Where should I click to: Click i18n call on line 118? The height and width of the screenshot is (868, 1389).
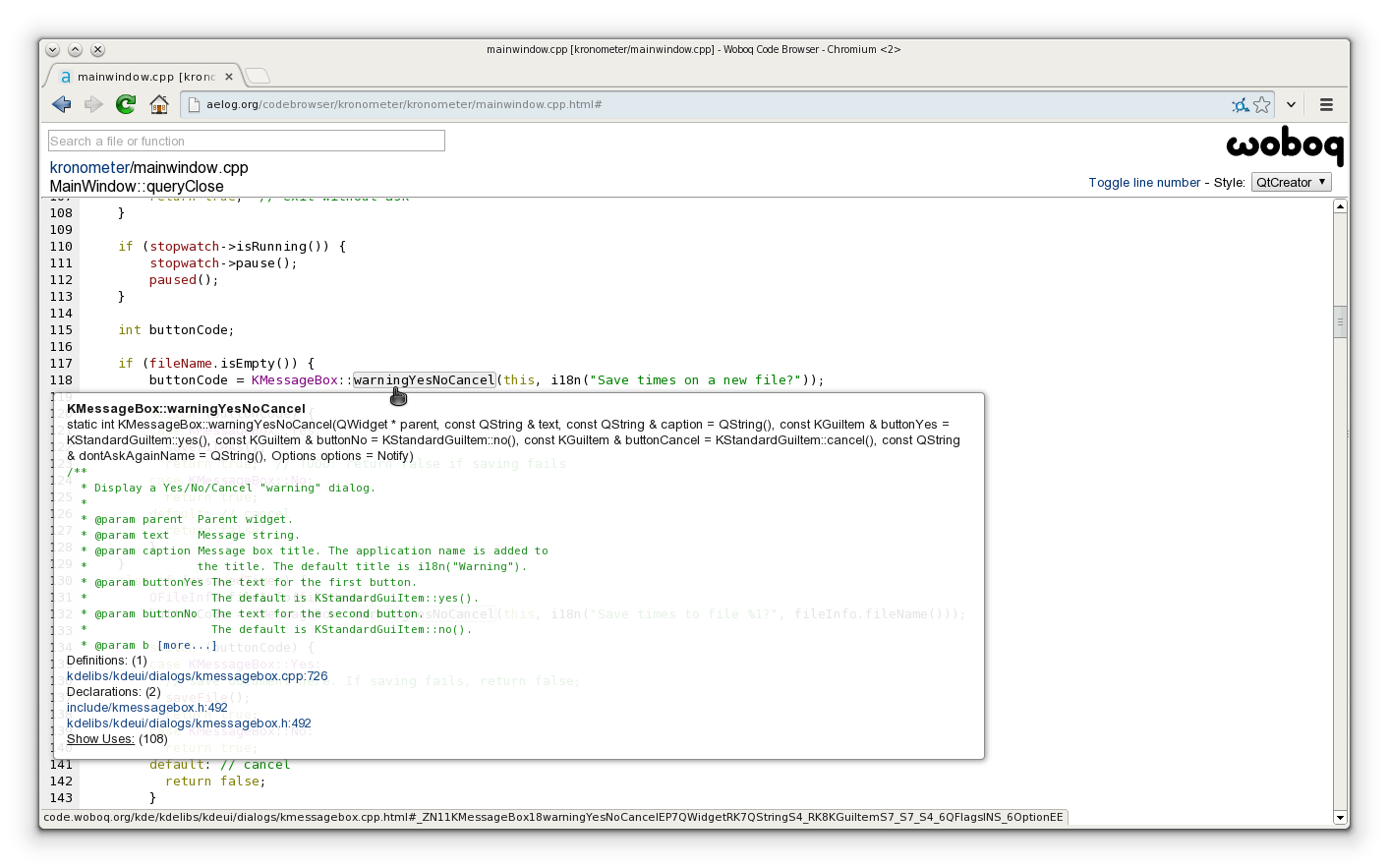coord(566,380)
